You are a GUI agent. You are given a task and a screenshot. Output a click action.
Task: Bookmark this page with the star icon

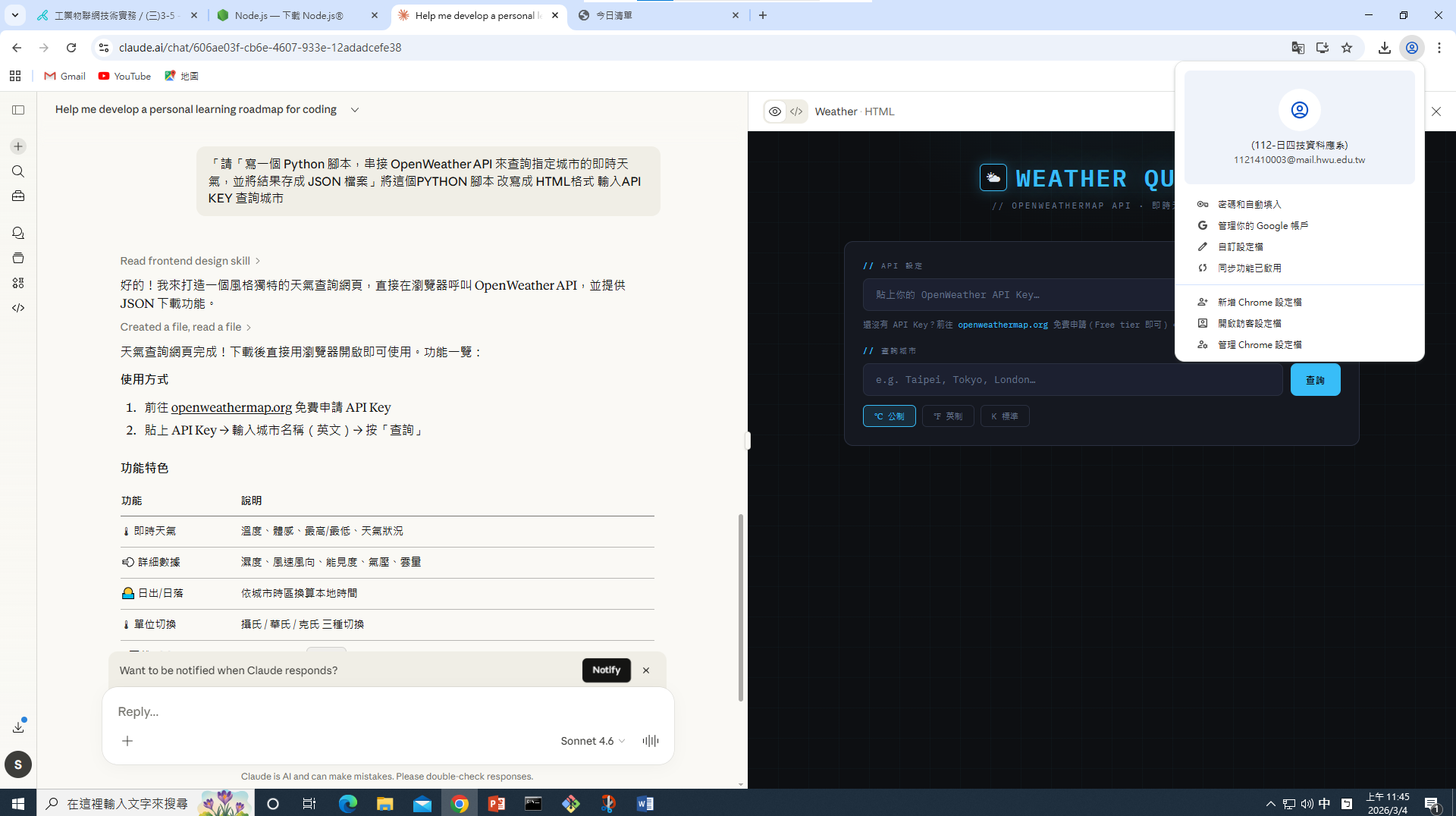tap(1347, 48)
